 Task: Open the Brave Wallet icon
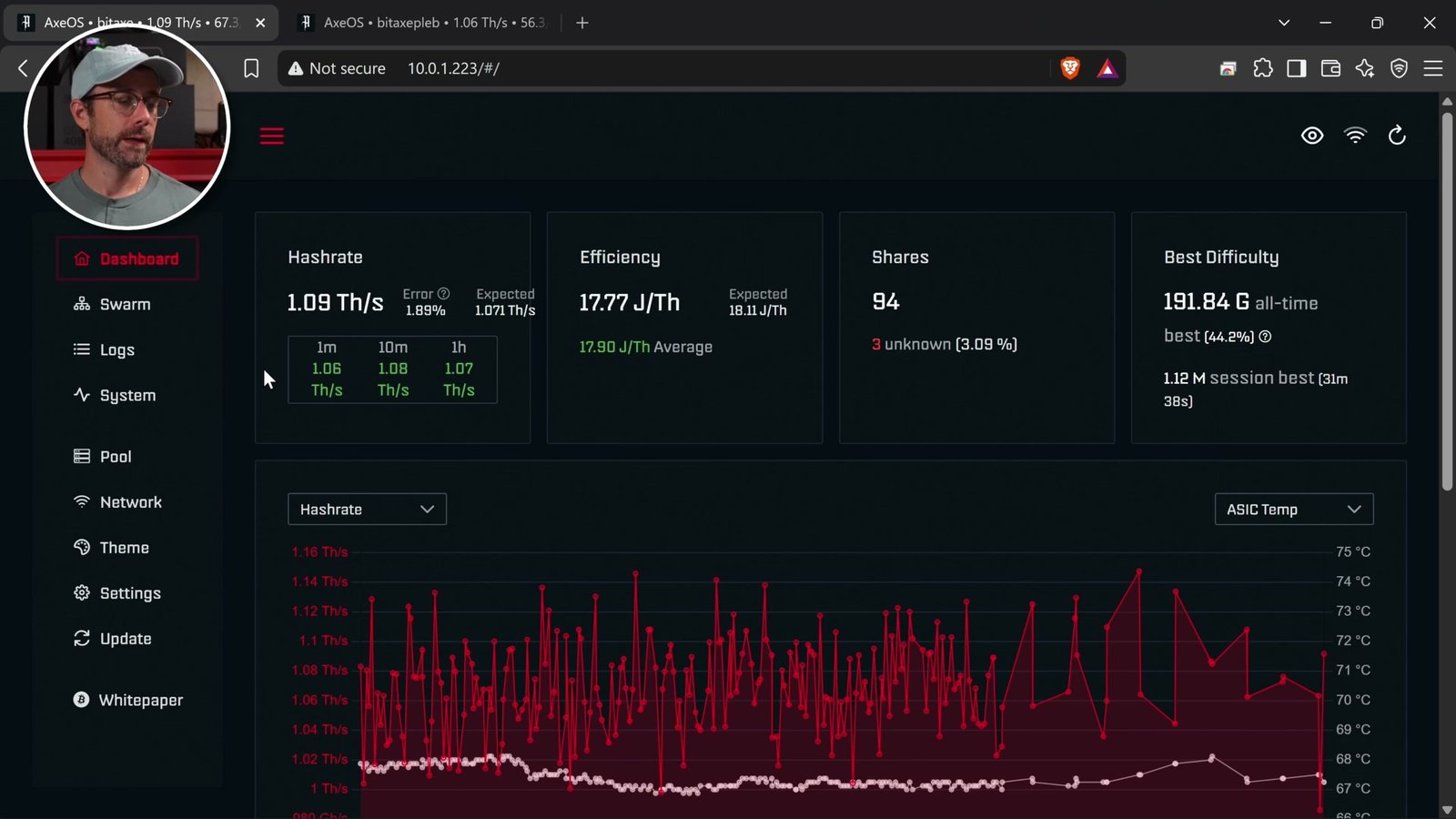click(1330, 68)
